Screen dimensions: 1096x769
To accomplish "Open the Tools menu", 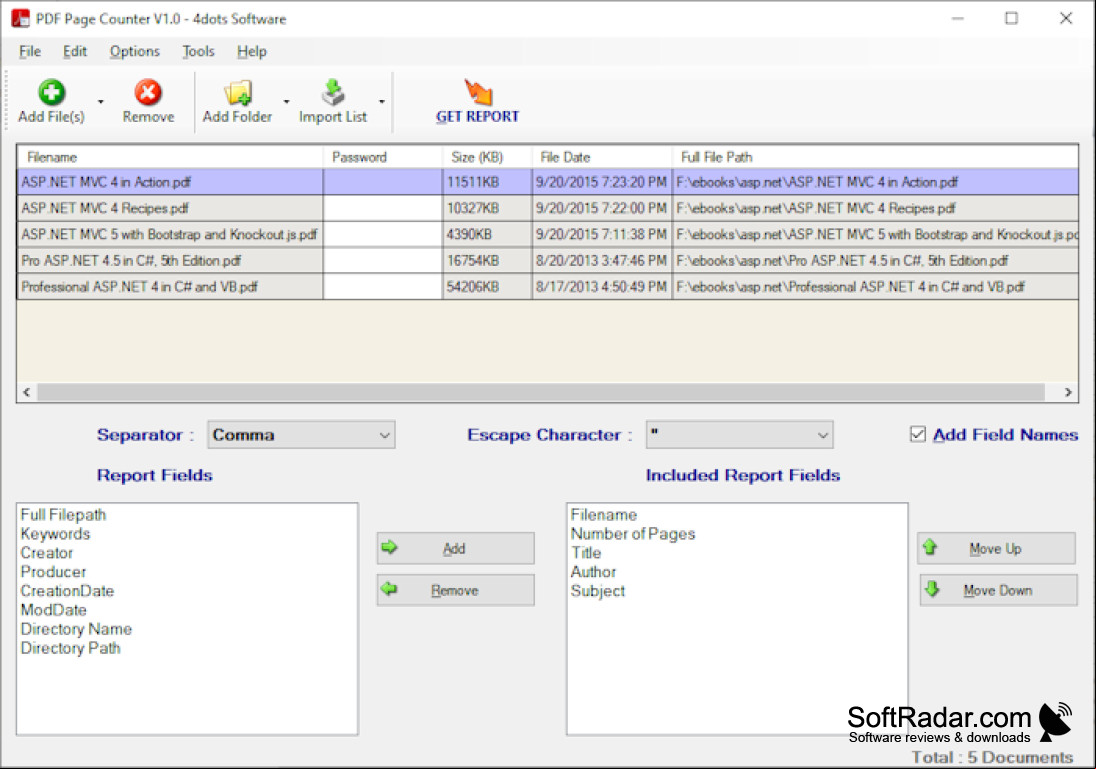I will tap(198, 51).
